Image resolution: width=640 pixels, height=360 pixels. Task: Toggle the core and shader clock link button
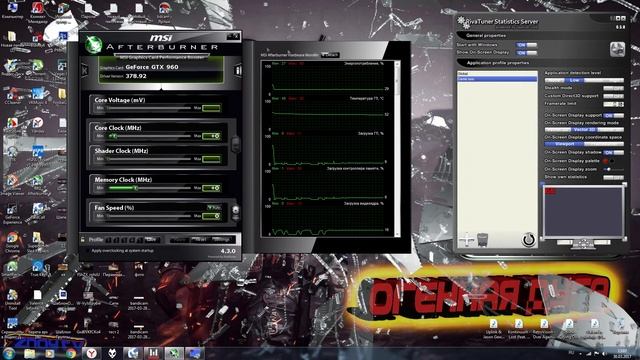pos(236,144)
